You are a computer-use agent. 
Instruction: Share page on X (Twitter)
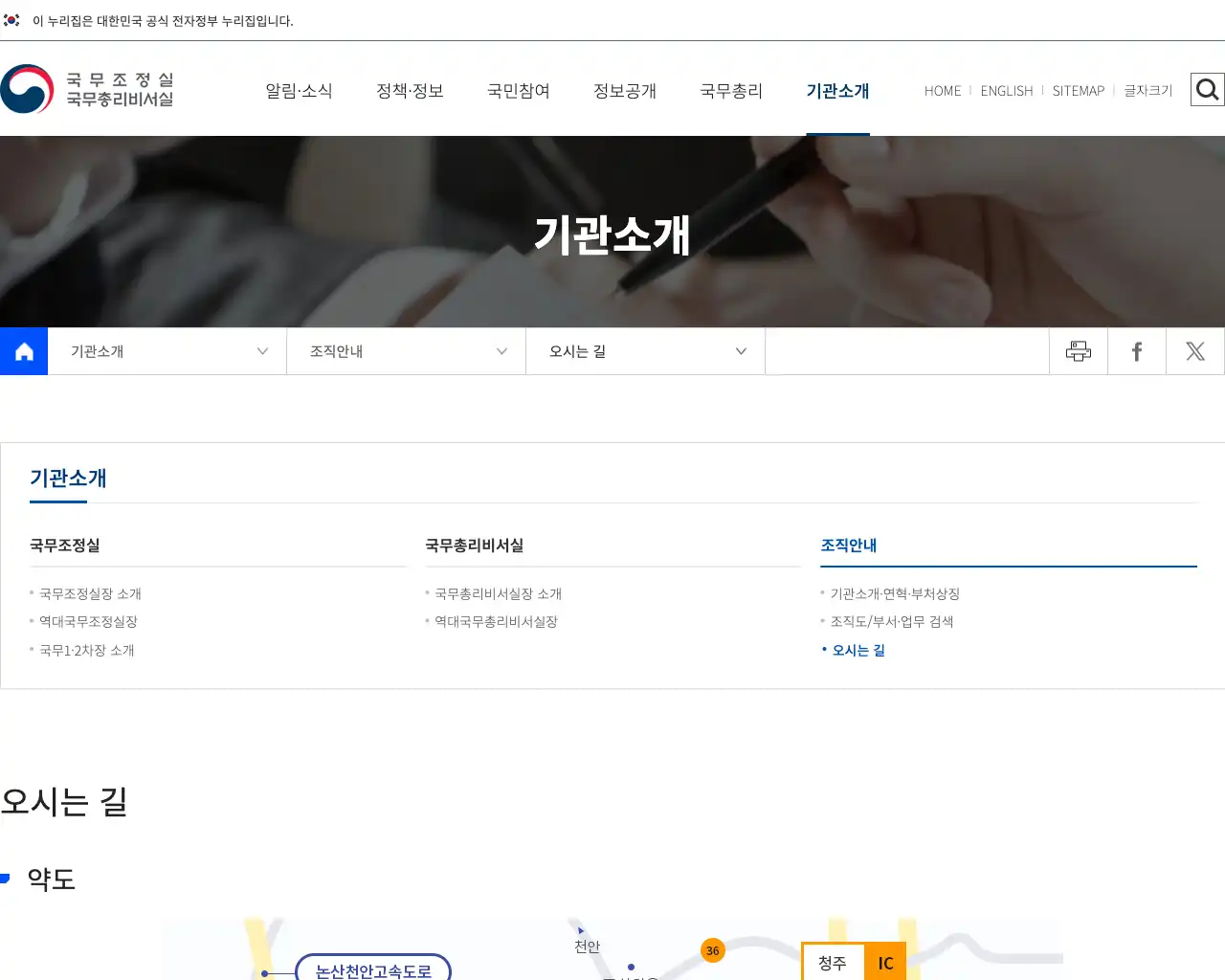pyautogui.click(x=1195, y=351)
